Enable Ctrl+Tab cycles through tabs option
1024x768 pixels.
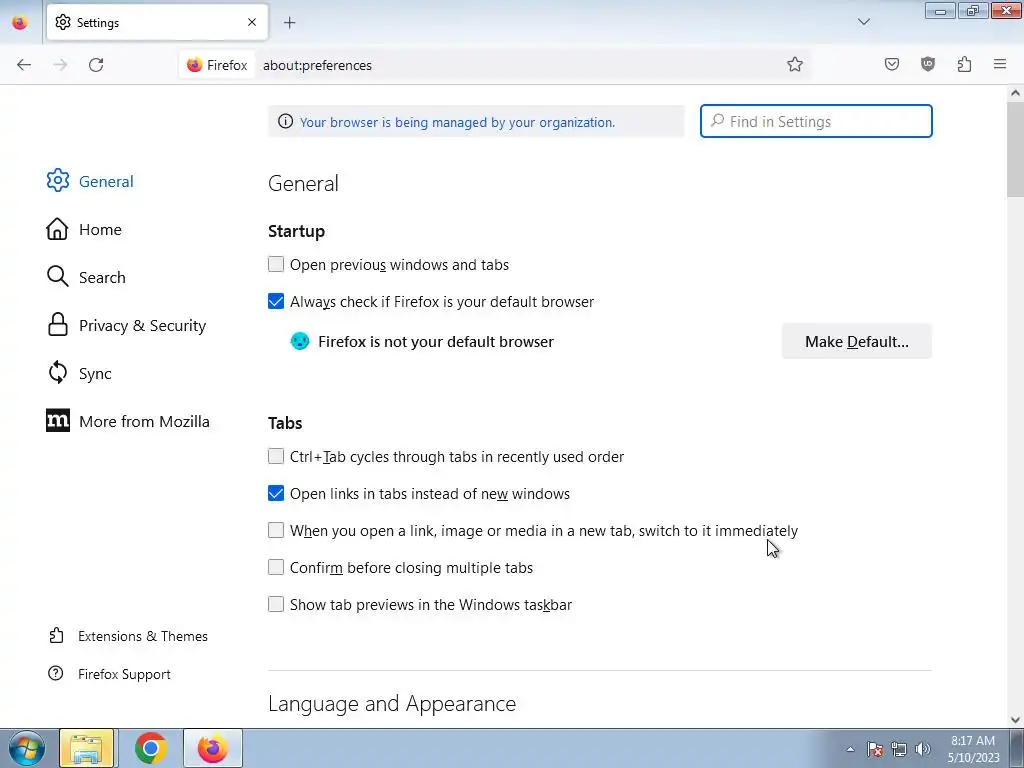click(x=276, y=456)
